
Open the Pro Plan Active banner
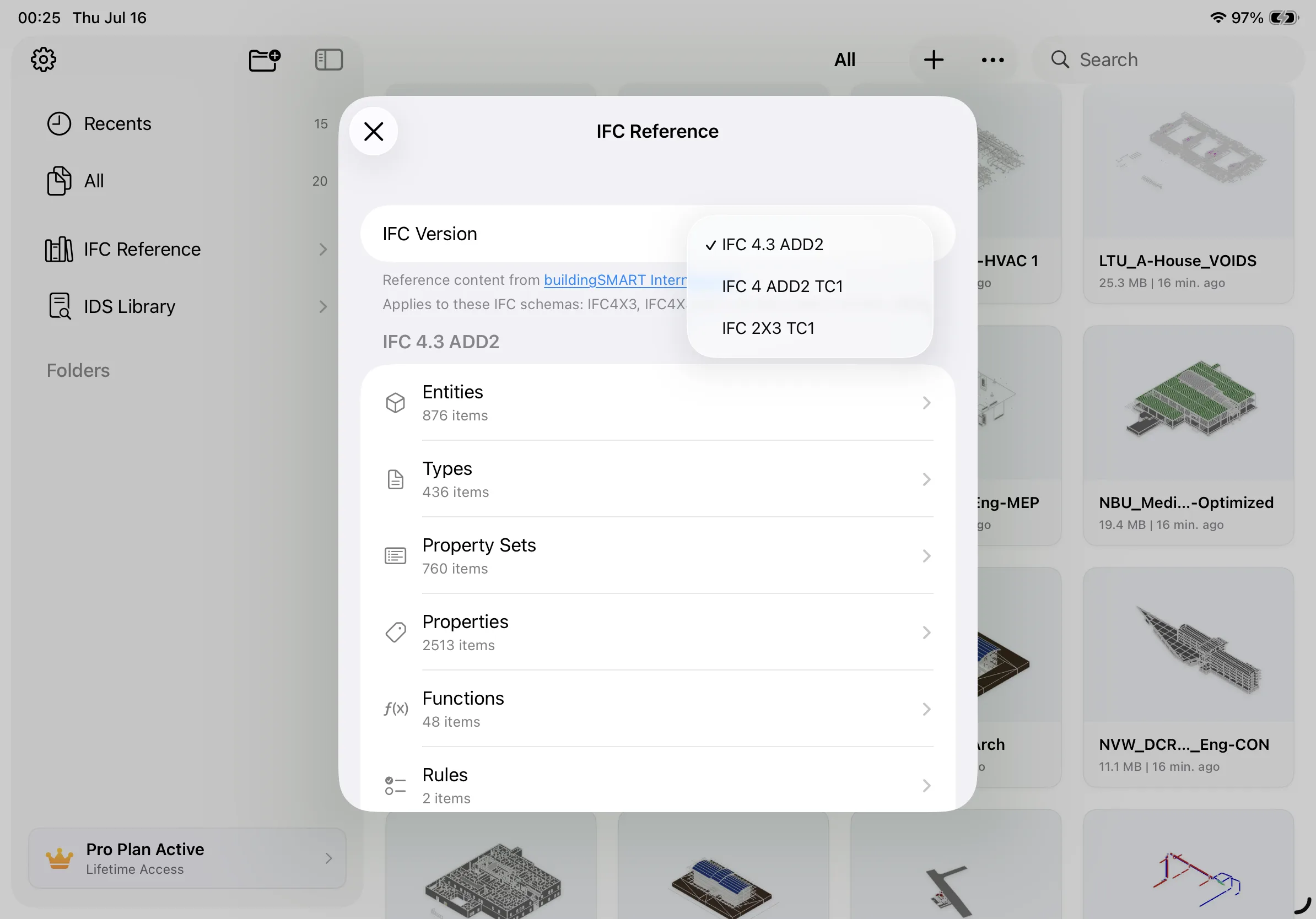click(x=187, y=858)
